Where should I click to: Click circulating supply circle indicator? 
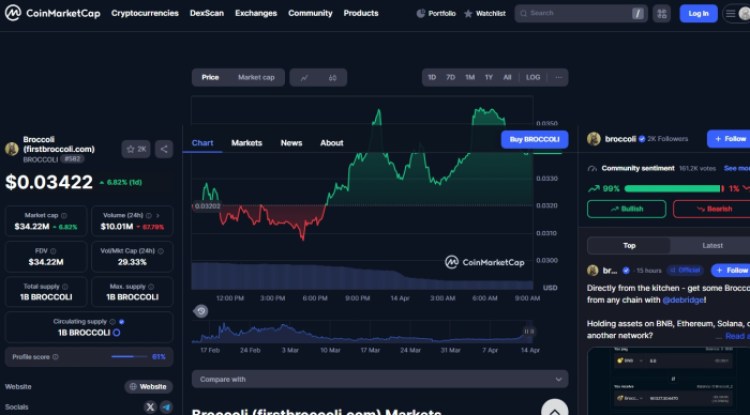[x=116, y=332]
